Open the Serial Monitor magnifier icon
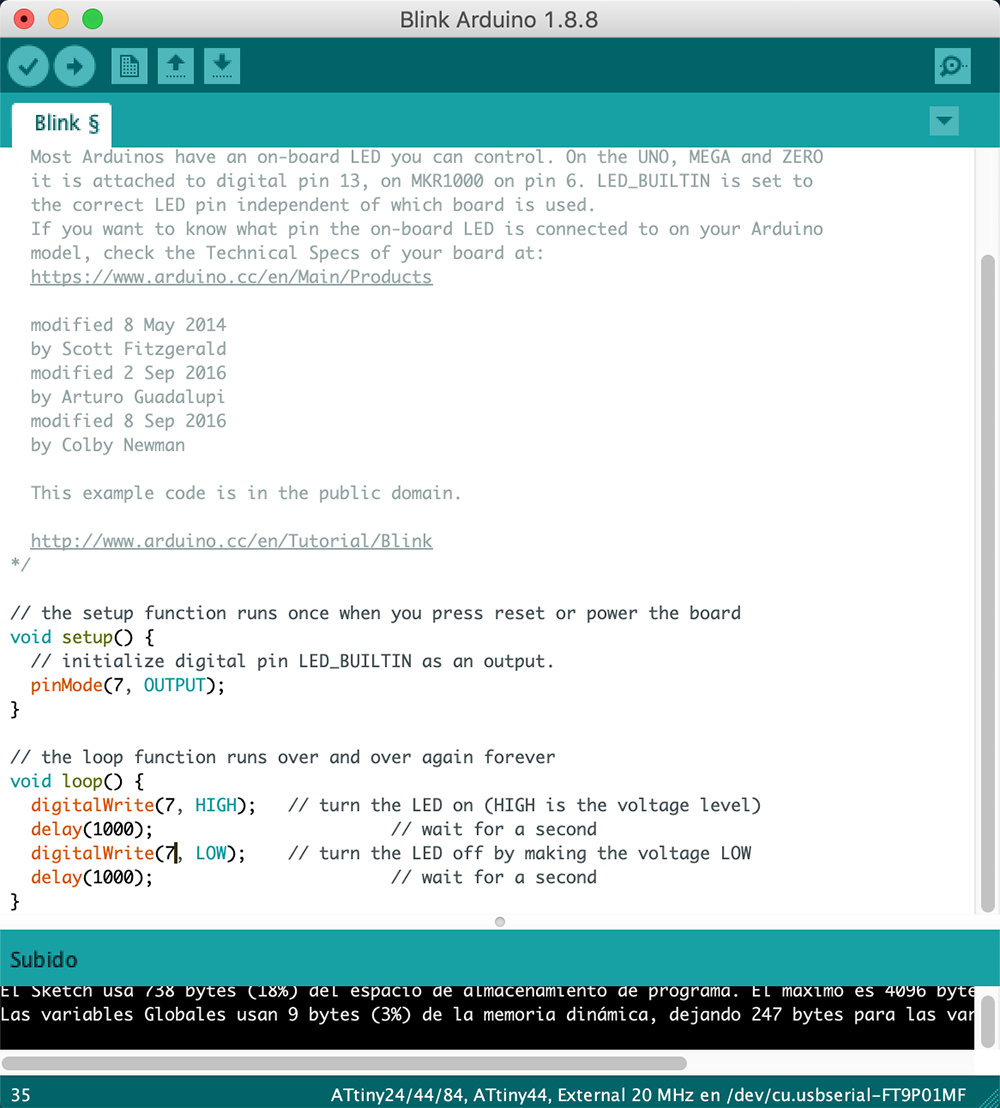 pyautogui.click(x=952, y=66)
